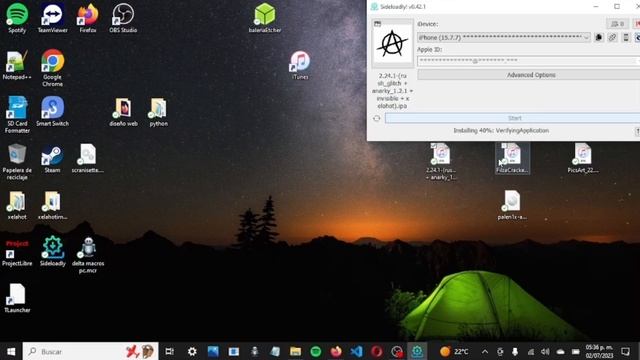Switch to Sideloadly on the taskbar
The width and height of the screenshot is (640, 360).
tap(417, 351)
